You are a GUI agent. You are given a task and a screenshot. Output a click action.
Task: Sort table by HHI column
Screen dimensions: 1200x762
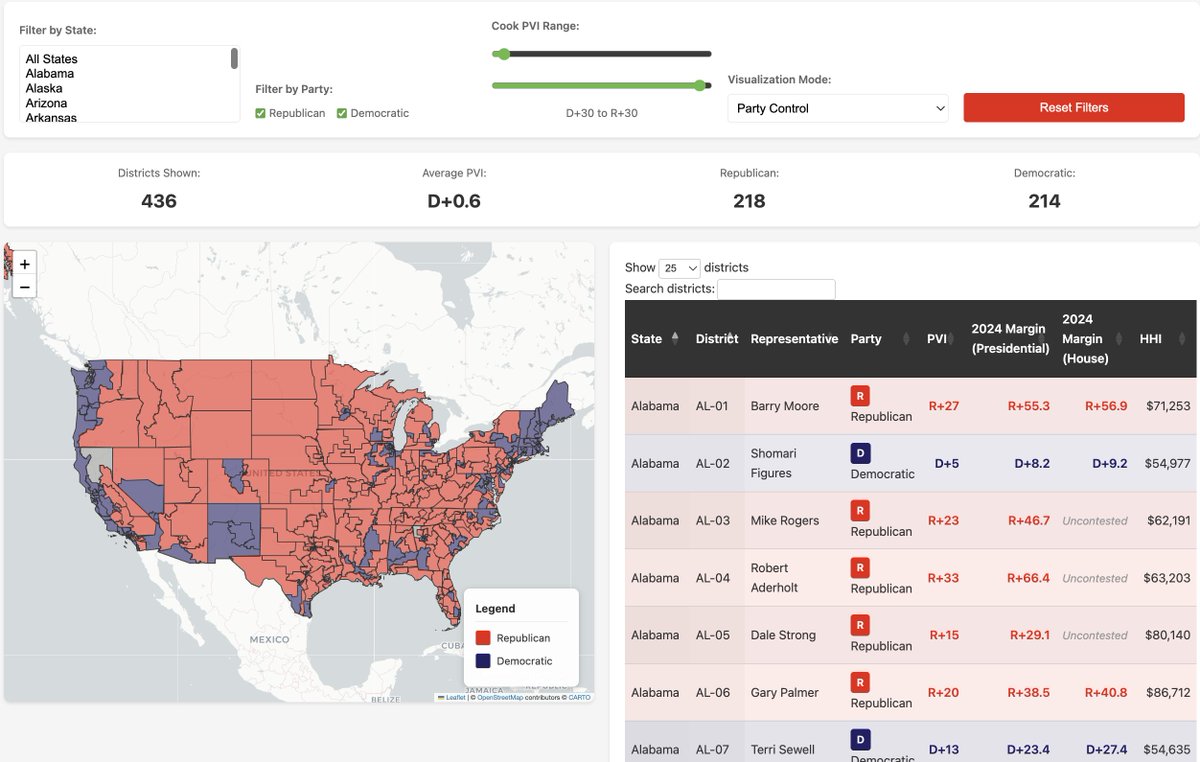[x=1165, y=339]
